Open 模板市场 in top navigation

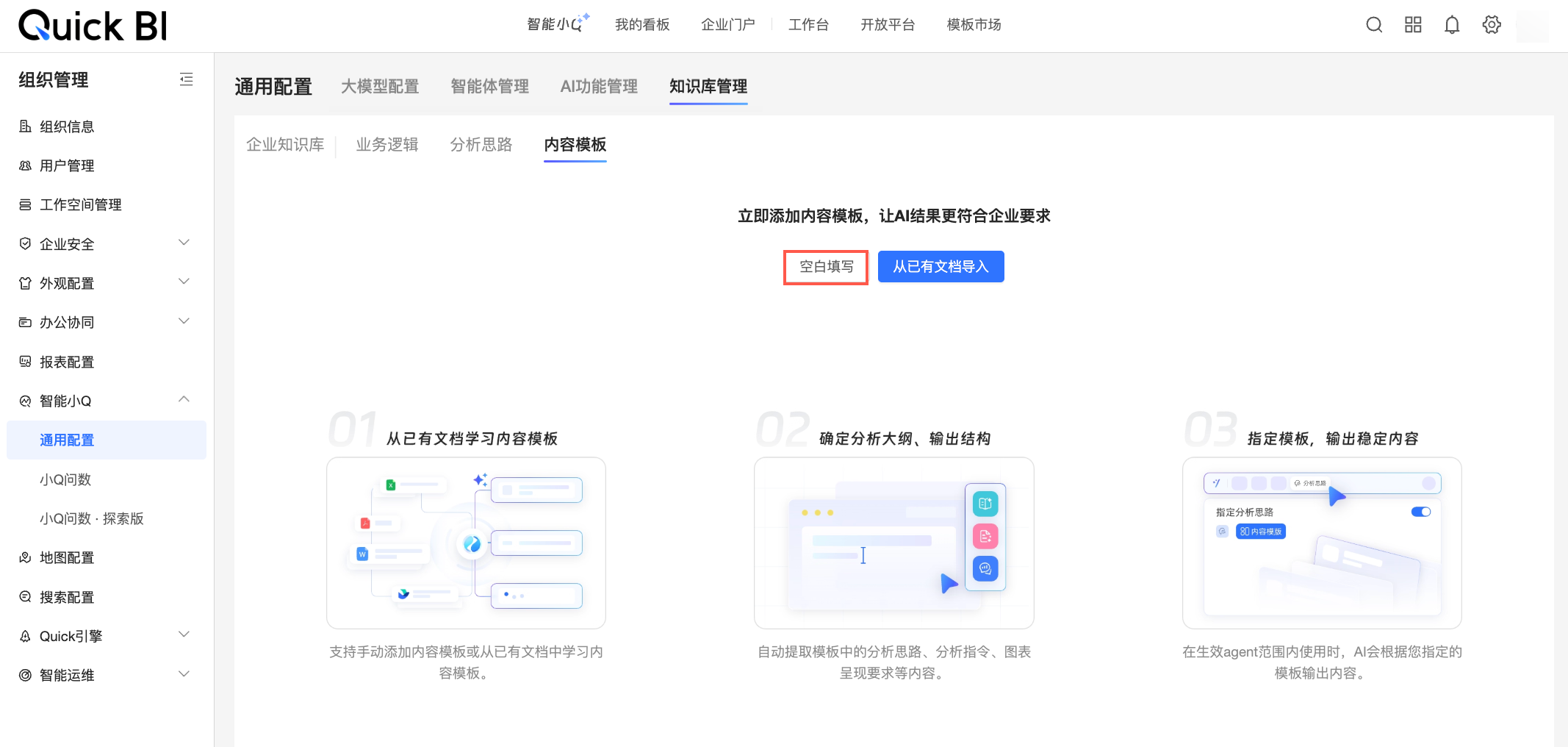tap(974, 25)
